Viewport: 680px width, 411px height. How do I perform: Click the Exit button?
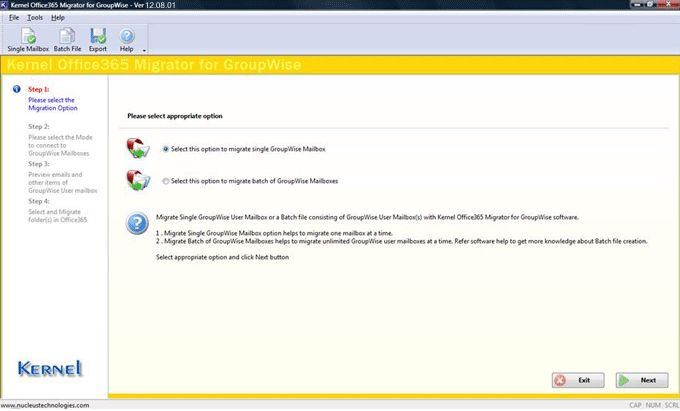click(578, 380)
